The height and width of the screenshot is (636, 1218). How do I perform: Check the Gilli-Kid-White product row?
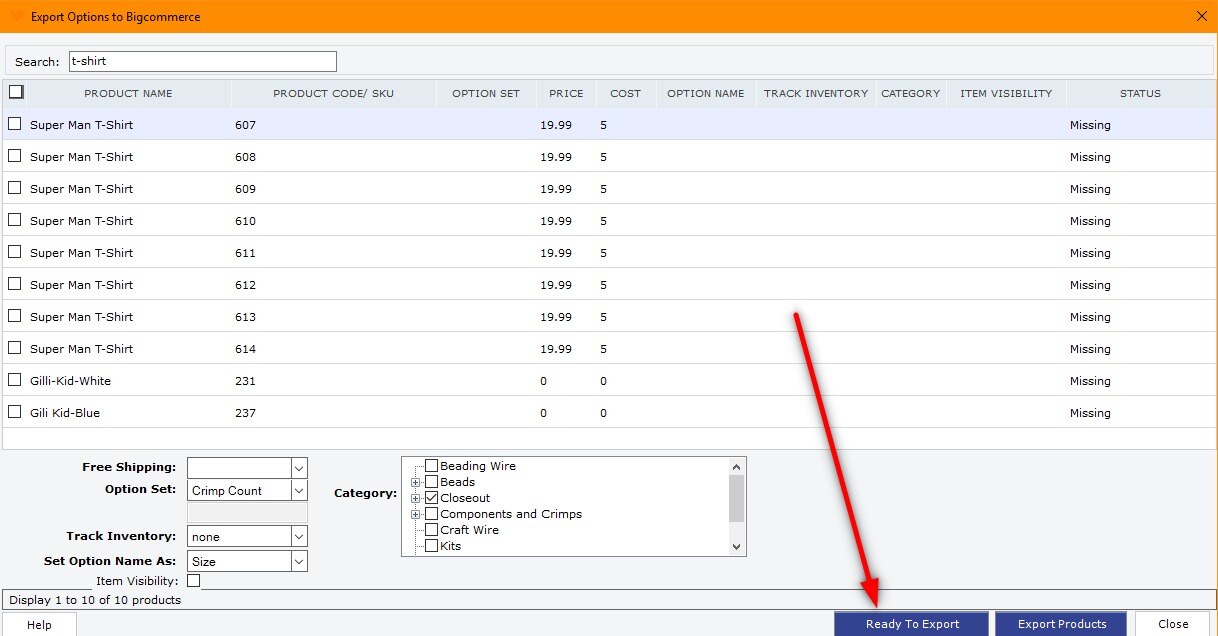[x=15, y=380]
